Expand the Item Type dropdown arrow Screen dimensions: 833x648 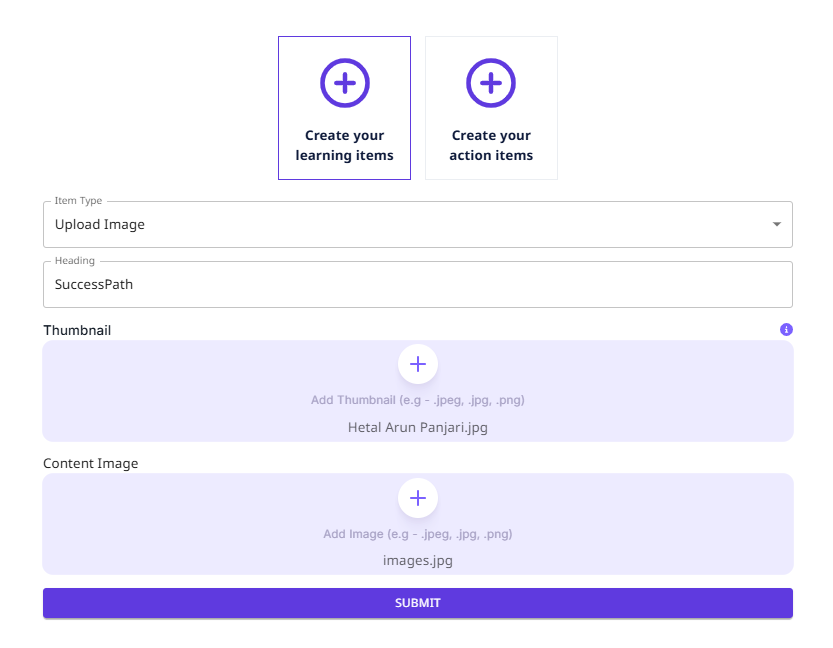tap(776, 225)
